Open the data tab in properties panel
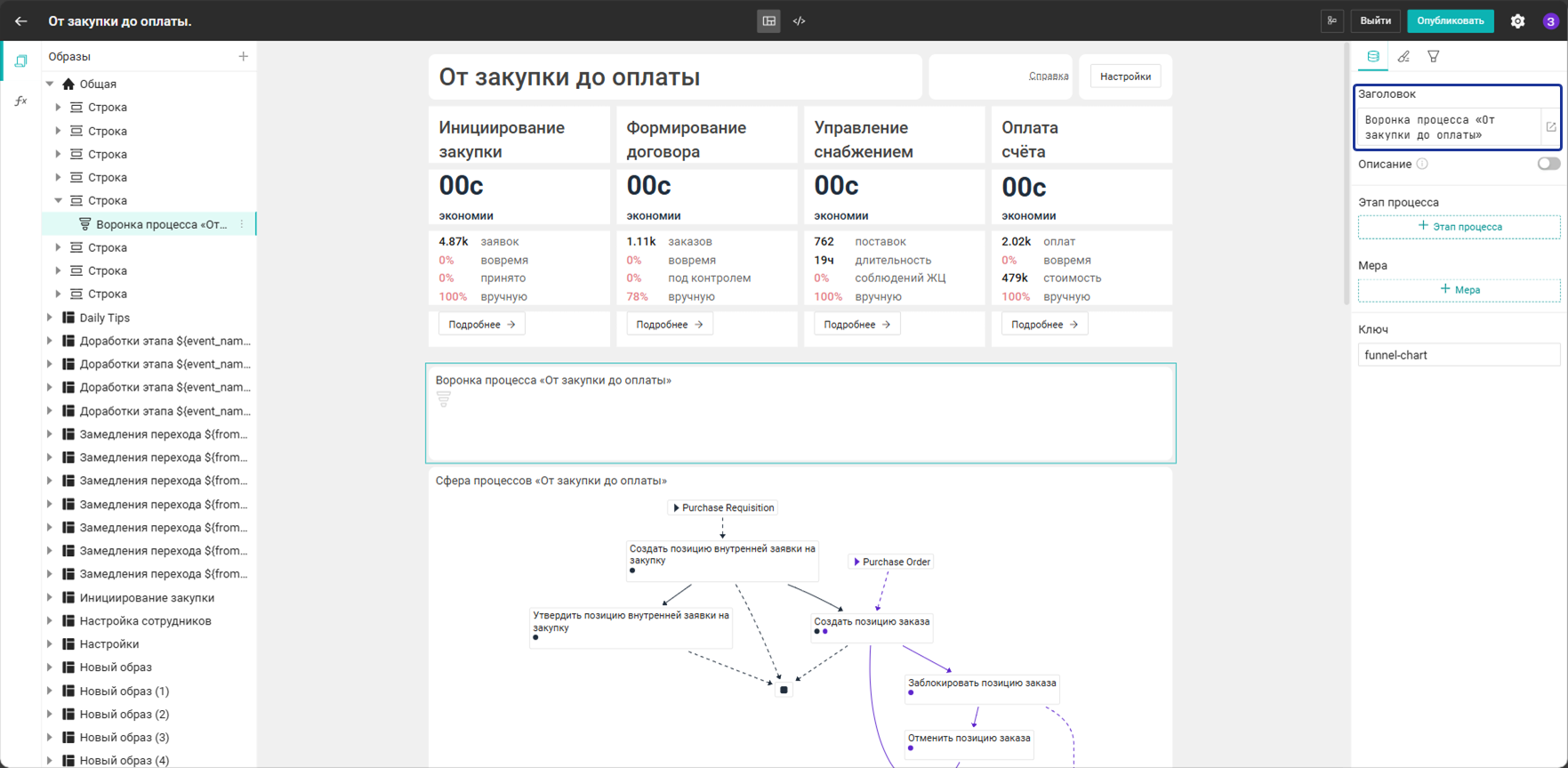1568x768 pixels. pyautogui.click(x=1373, y=56)
